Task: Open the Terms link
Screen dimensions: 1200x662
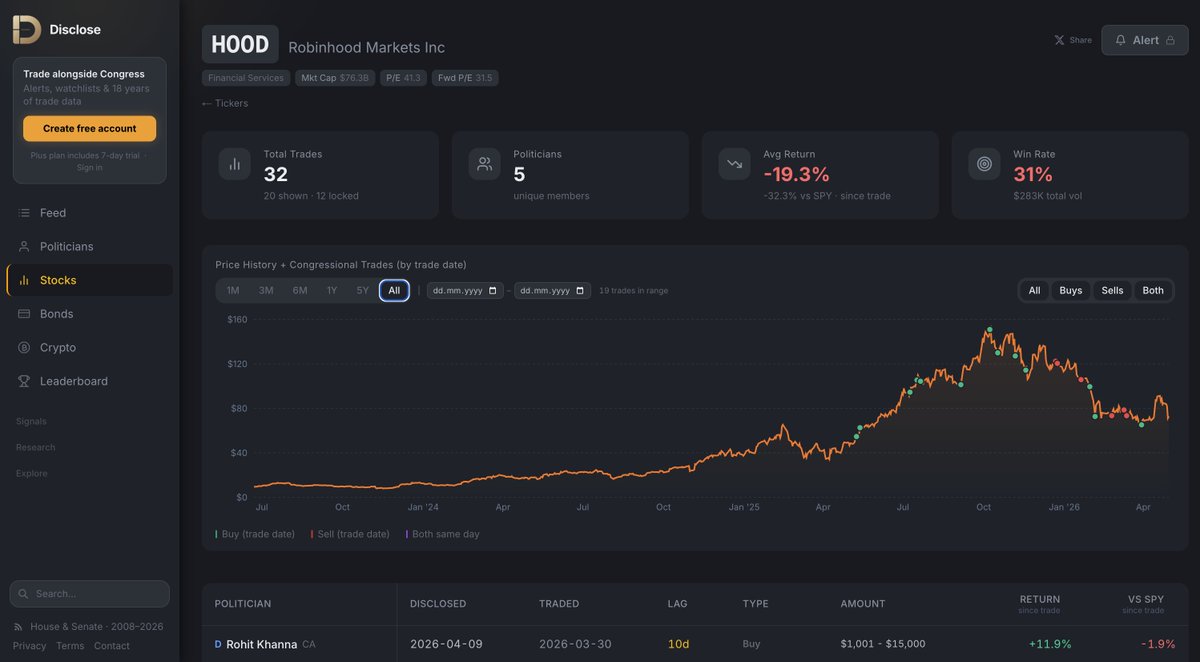Action: (x=70, y=646)
